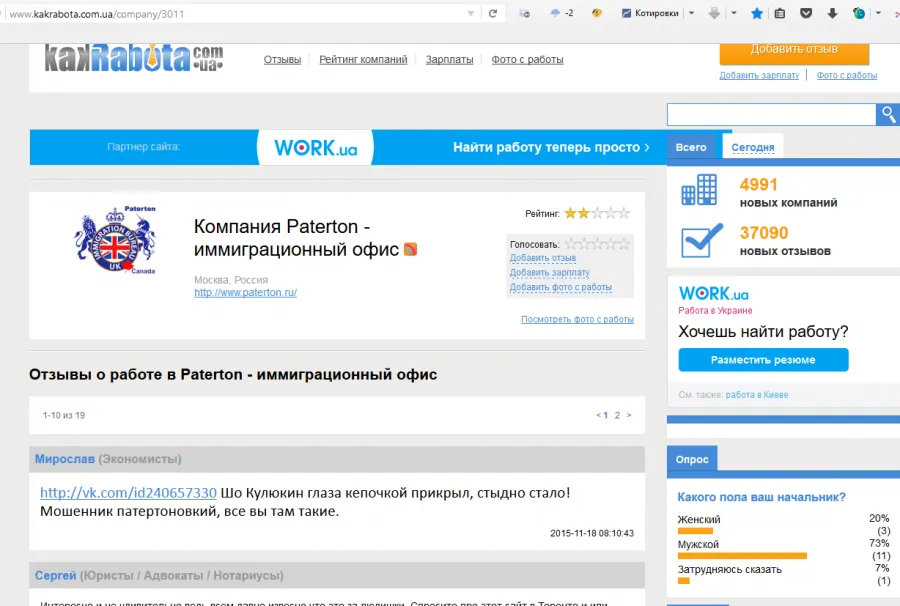Screen dimensions: 900x606
Task: Click the site search input field
Action: [x=771, y=115]
